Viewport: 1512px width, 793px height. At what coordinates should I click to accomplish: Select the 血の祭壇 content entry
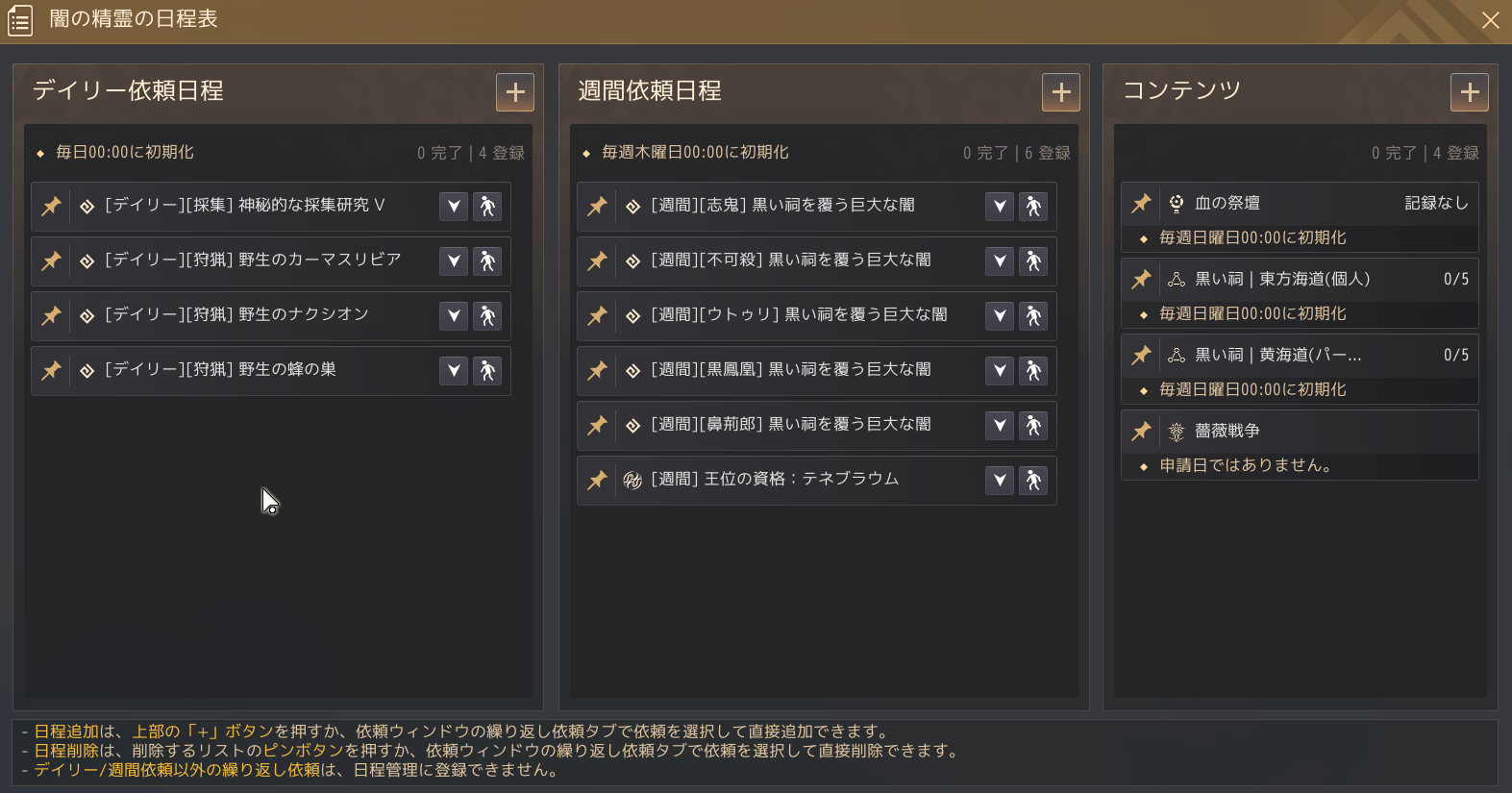click(x=1300, y=204)
